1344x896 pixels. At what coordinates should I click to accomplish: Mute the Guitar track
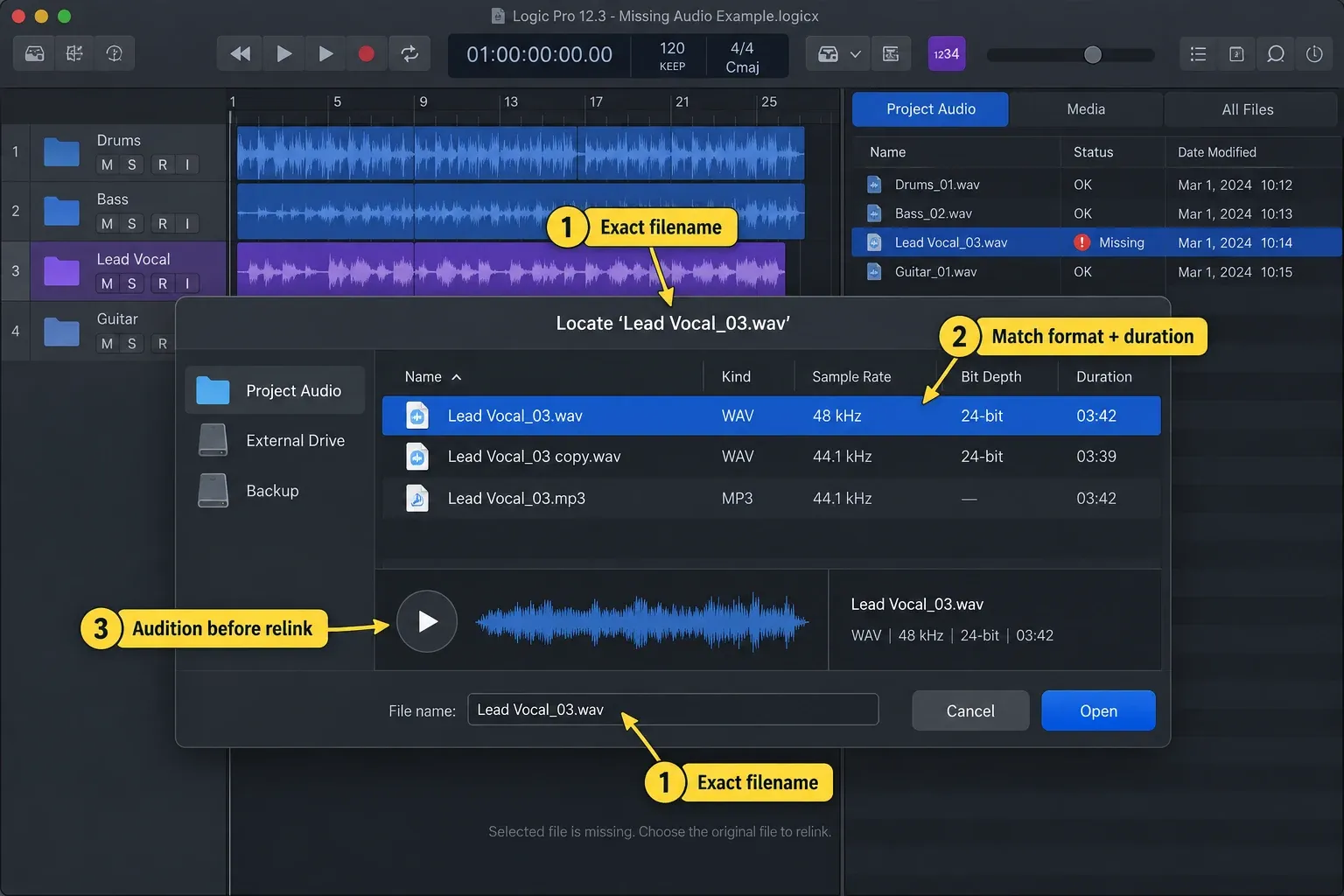tap(107, 344)
